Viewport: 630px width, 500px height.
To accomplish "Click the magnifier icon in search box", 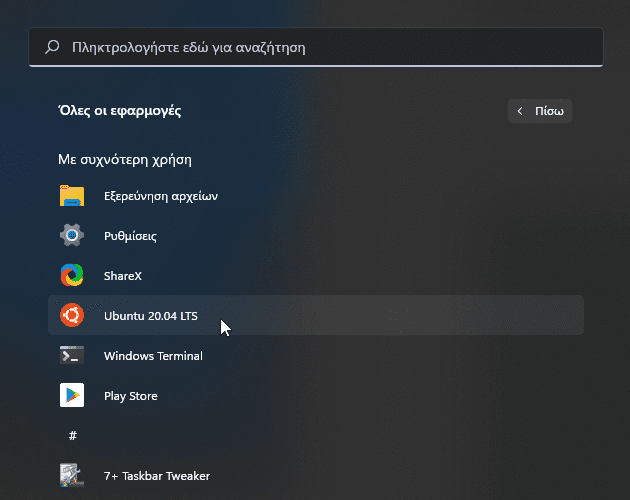I will click(52, 47).
